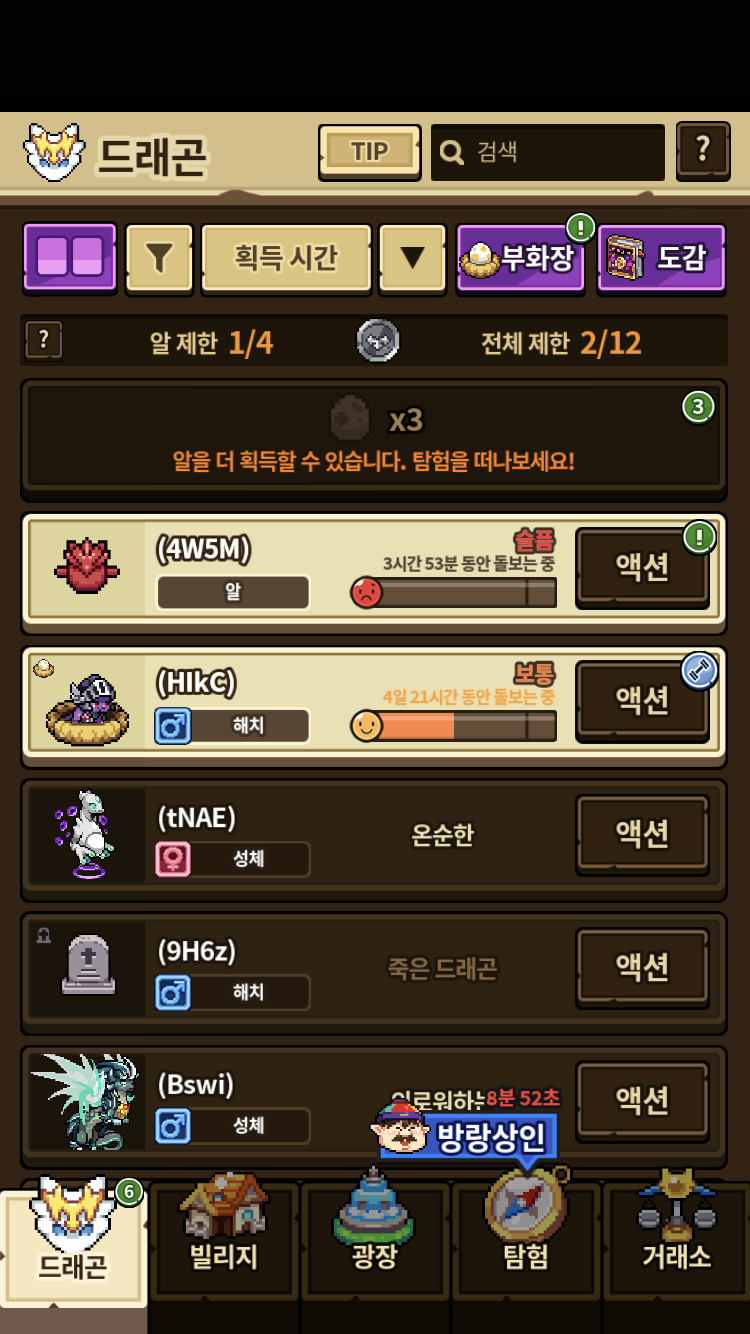750x1334 pixels.
Task: Tap the grey coin icon between limits
Action: 377,341
